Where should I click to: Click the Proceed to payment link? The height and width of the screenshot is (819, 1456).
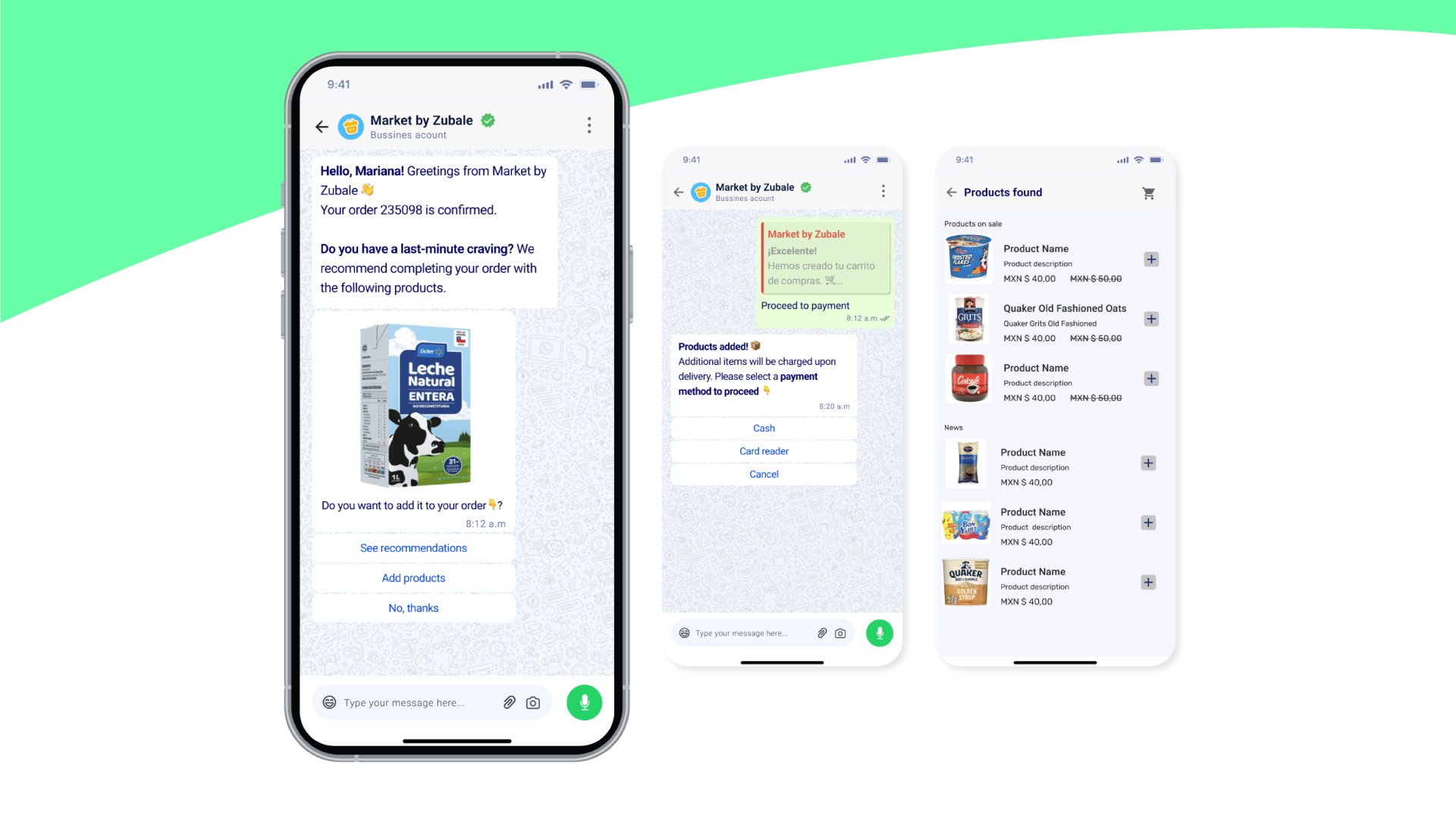coord(807,305)
